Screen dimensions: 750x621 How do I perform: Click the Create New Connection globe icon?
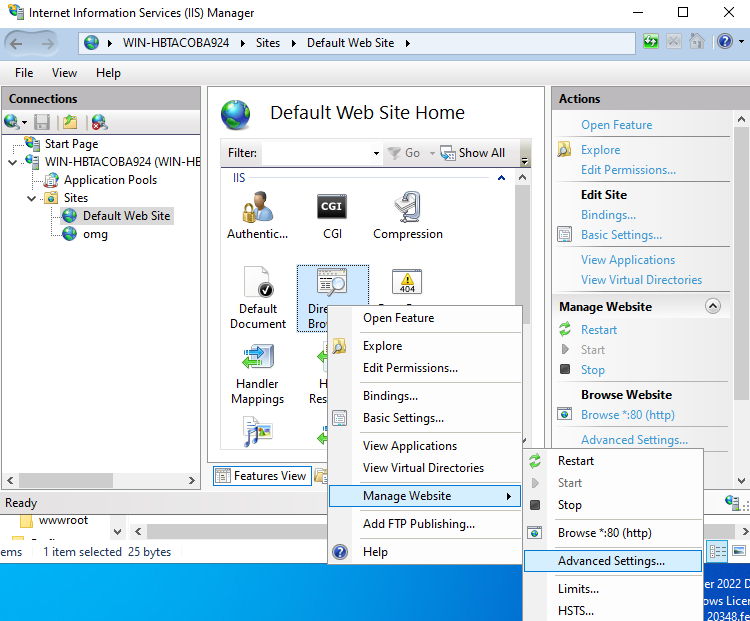(11, 122)
